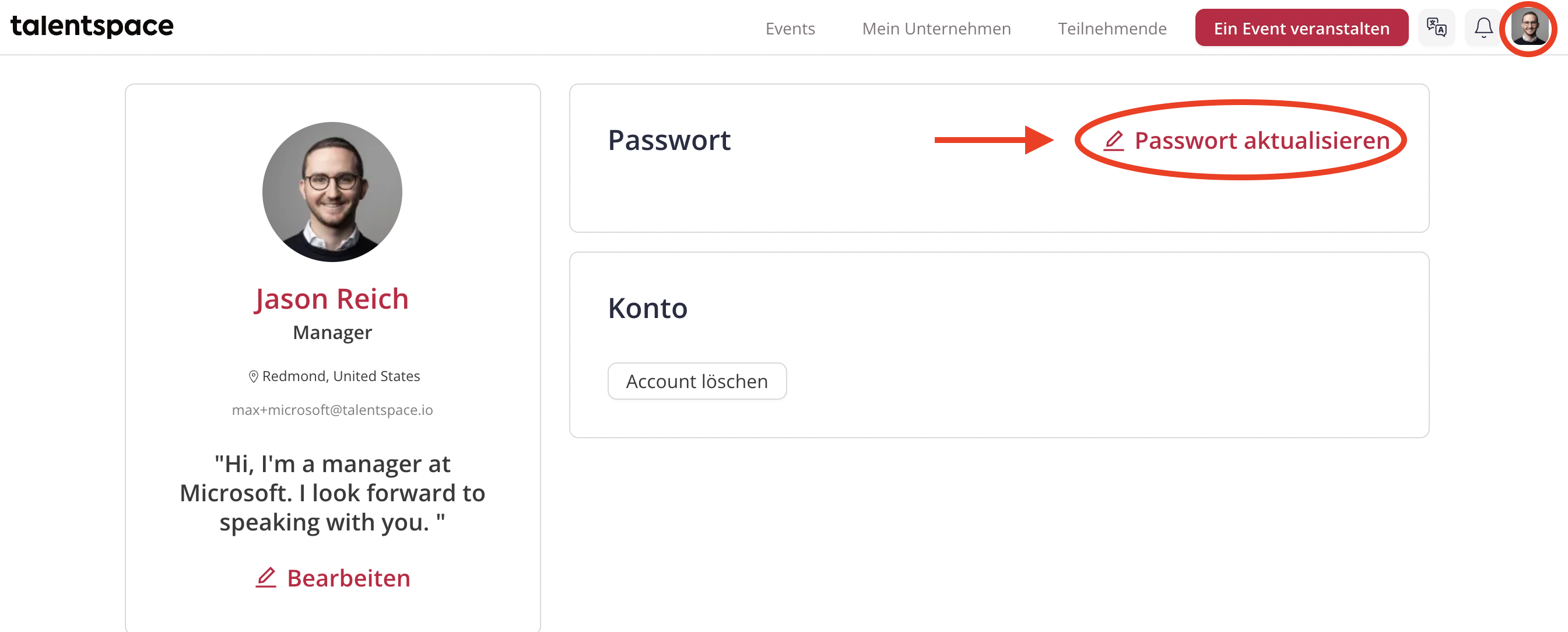Go to Mein Unternehmen

click(x=936, y=28)
